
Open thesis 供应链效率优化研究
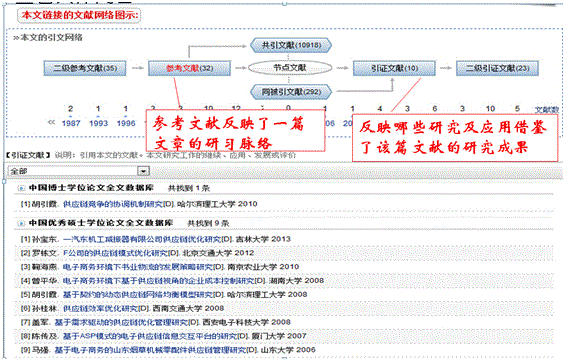[101, 308]
